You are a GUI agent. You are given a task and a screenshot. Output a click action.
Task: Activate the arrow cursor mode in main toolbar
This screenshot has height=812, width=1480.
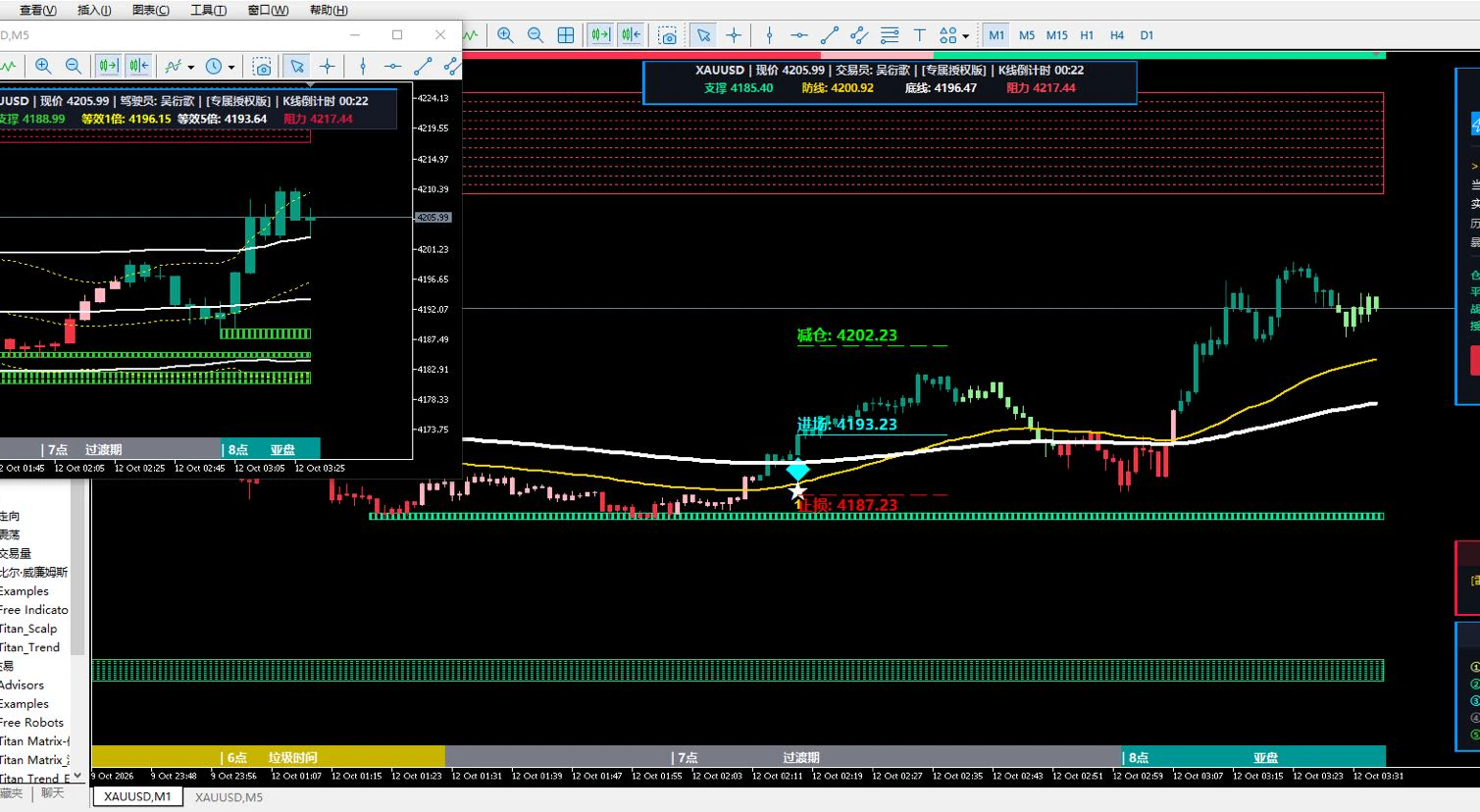click(703, 35)
